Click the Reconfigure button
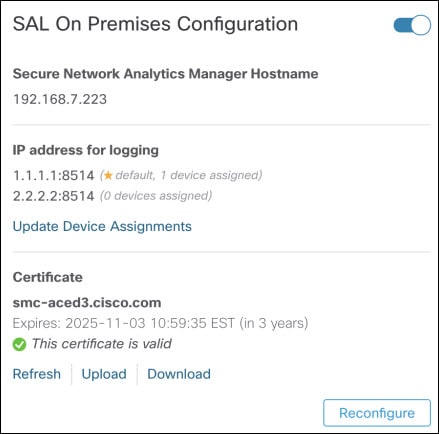The width and height of the screenshot is (439, 434). click(377, 413)
